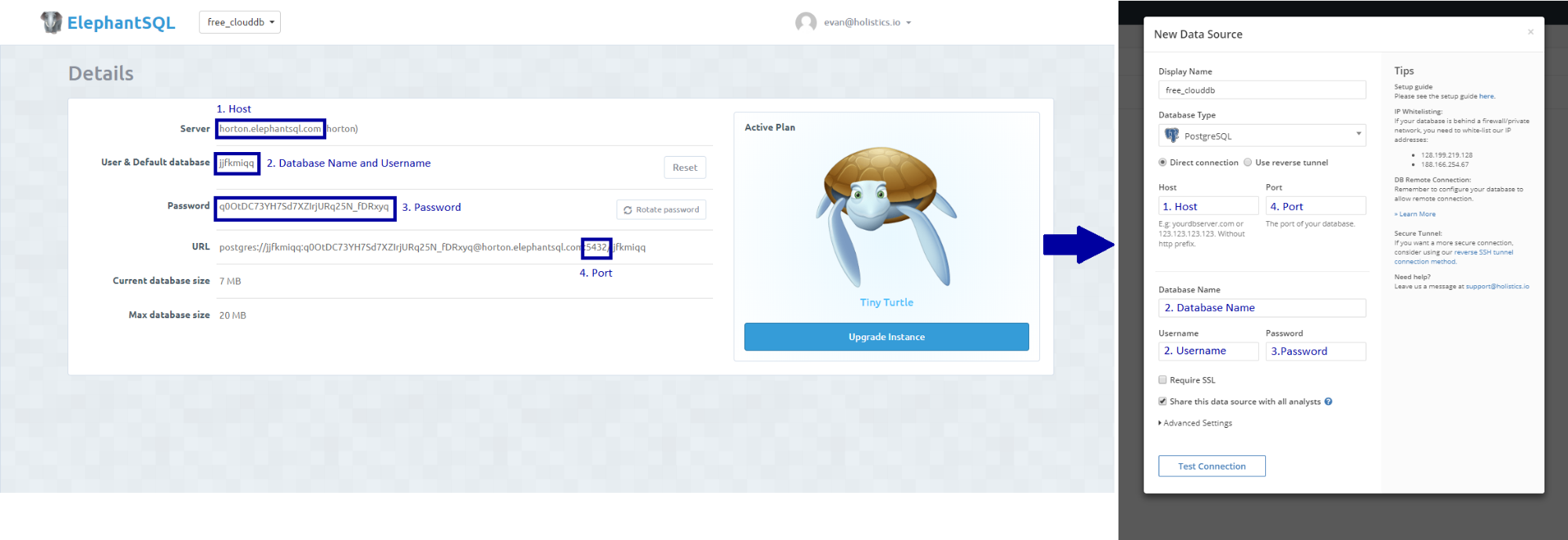Screen dimensions: 1568x540
Task: Click the 20 MB max database size value
Action: click(x=232, y=316)
